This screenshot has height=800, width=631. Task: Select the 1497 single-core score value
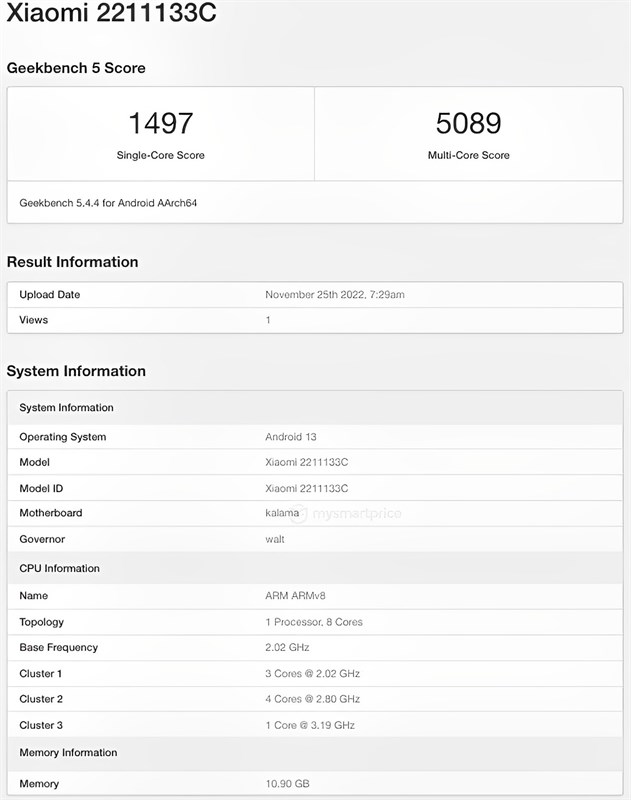(161, 123)
